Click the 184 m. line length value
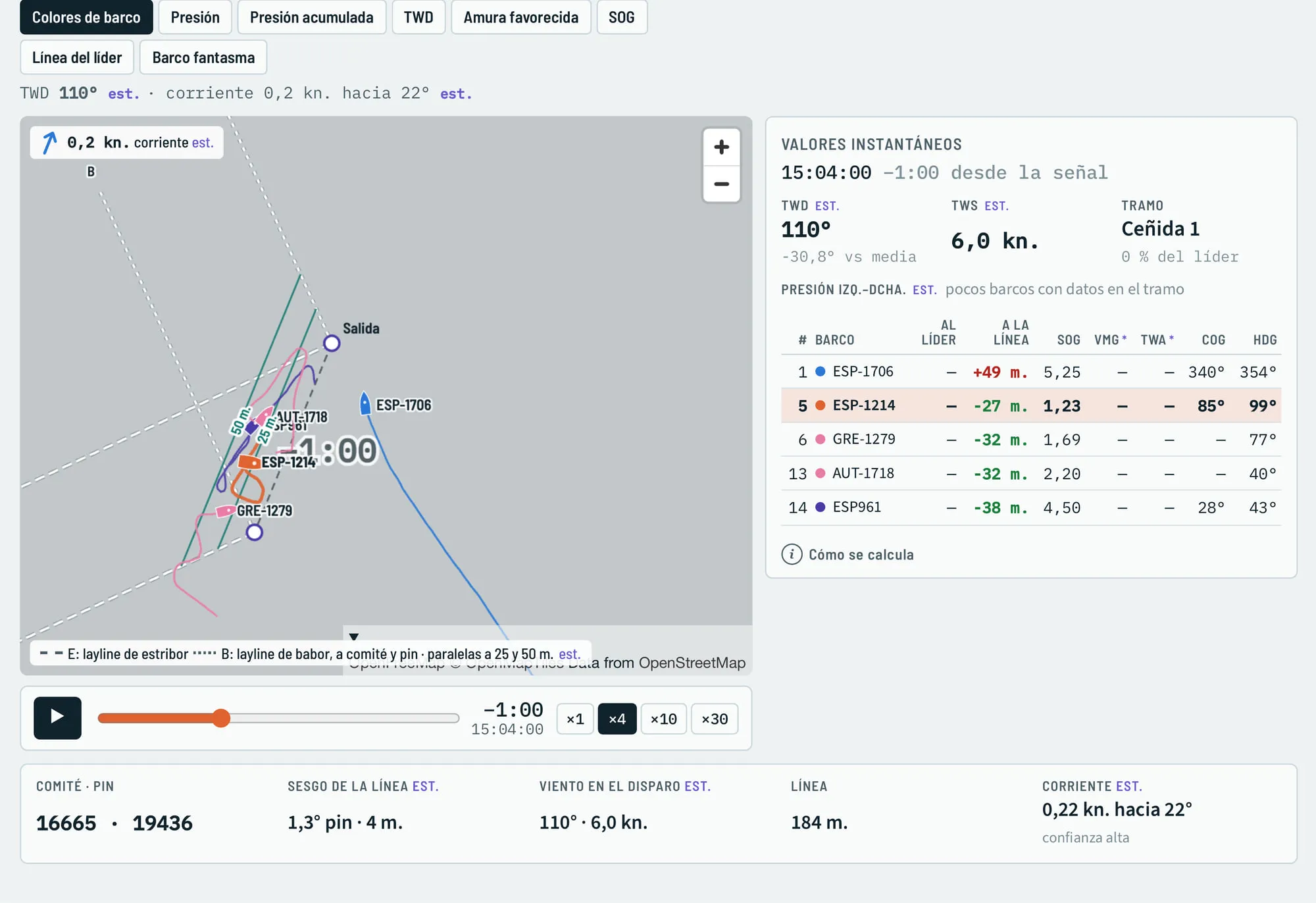The image size is (1316, 903). [819, 823]
